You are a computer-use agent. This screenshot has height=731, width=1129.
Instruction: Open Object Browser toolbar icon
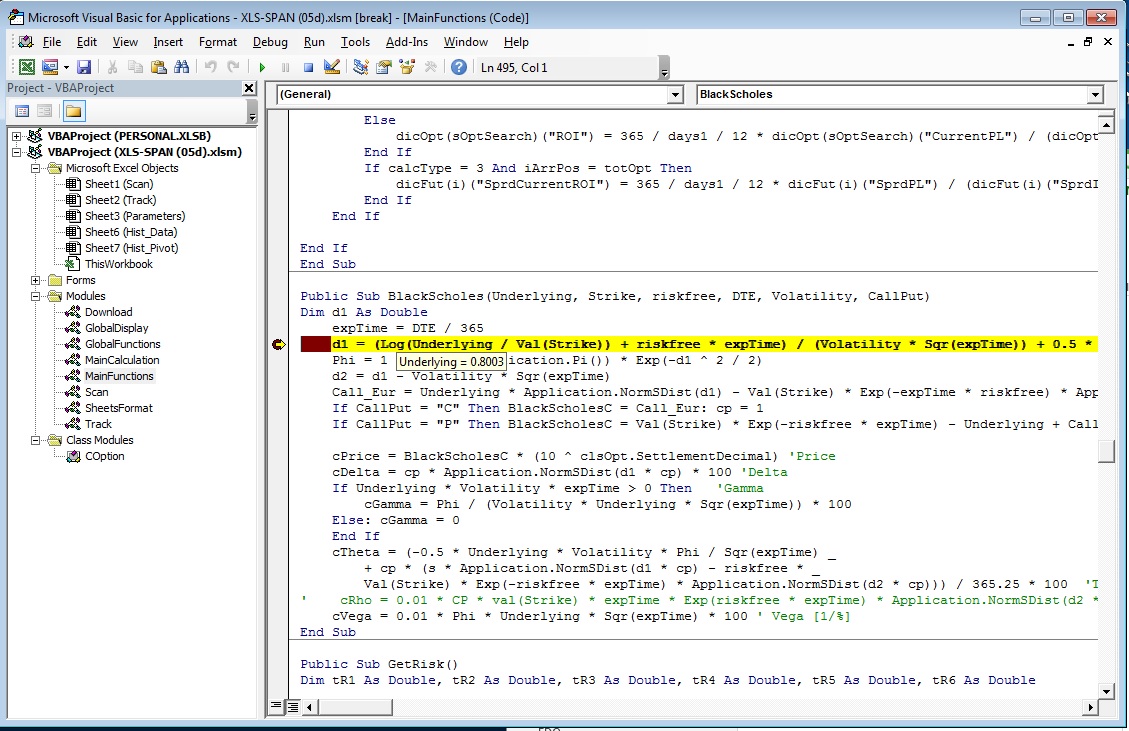coord(408,67)
